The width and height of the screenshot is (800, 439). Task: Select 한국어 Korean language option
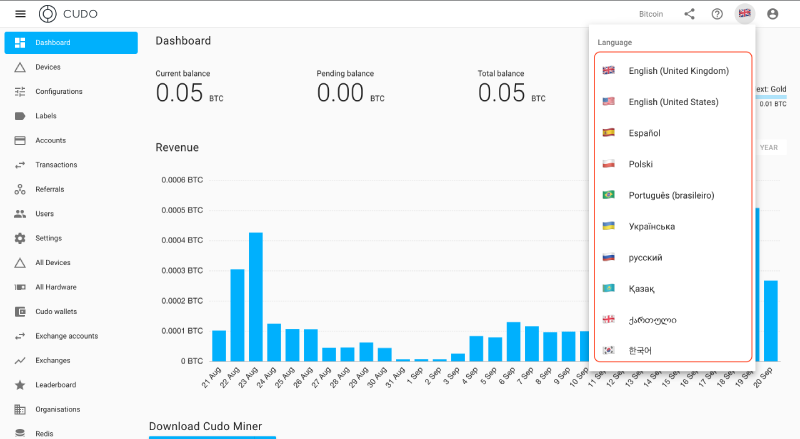point(672,350)
